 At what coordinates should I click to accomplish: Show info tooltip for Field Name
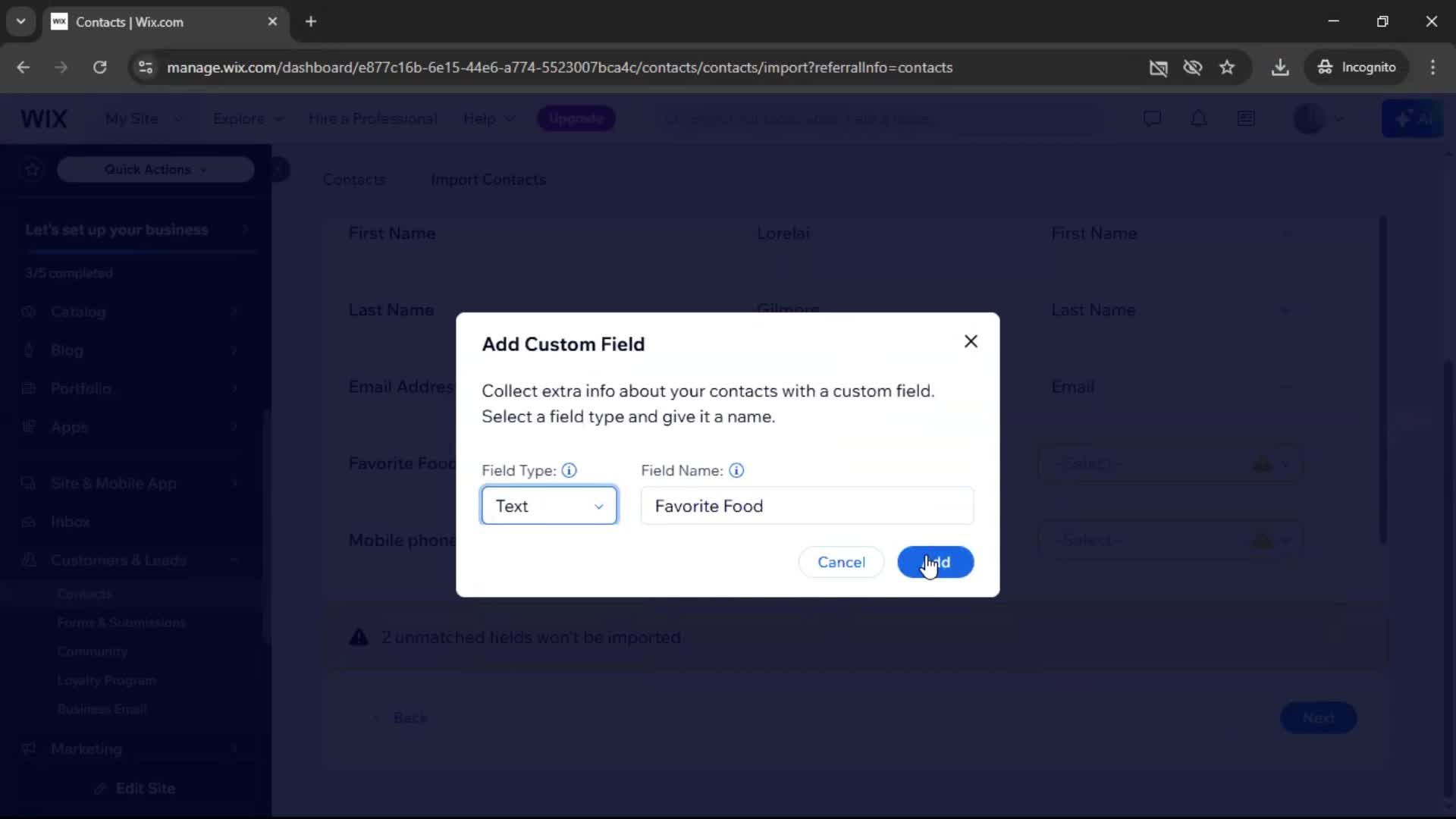click(x=736, y=470)
